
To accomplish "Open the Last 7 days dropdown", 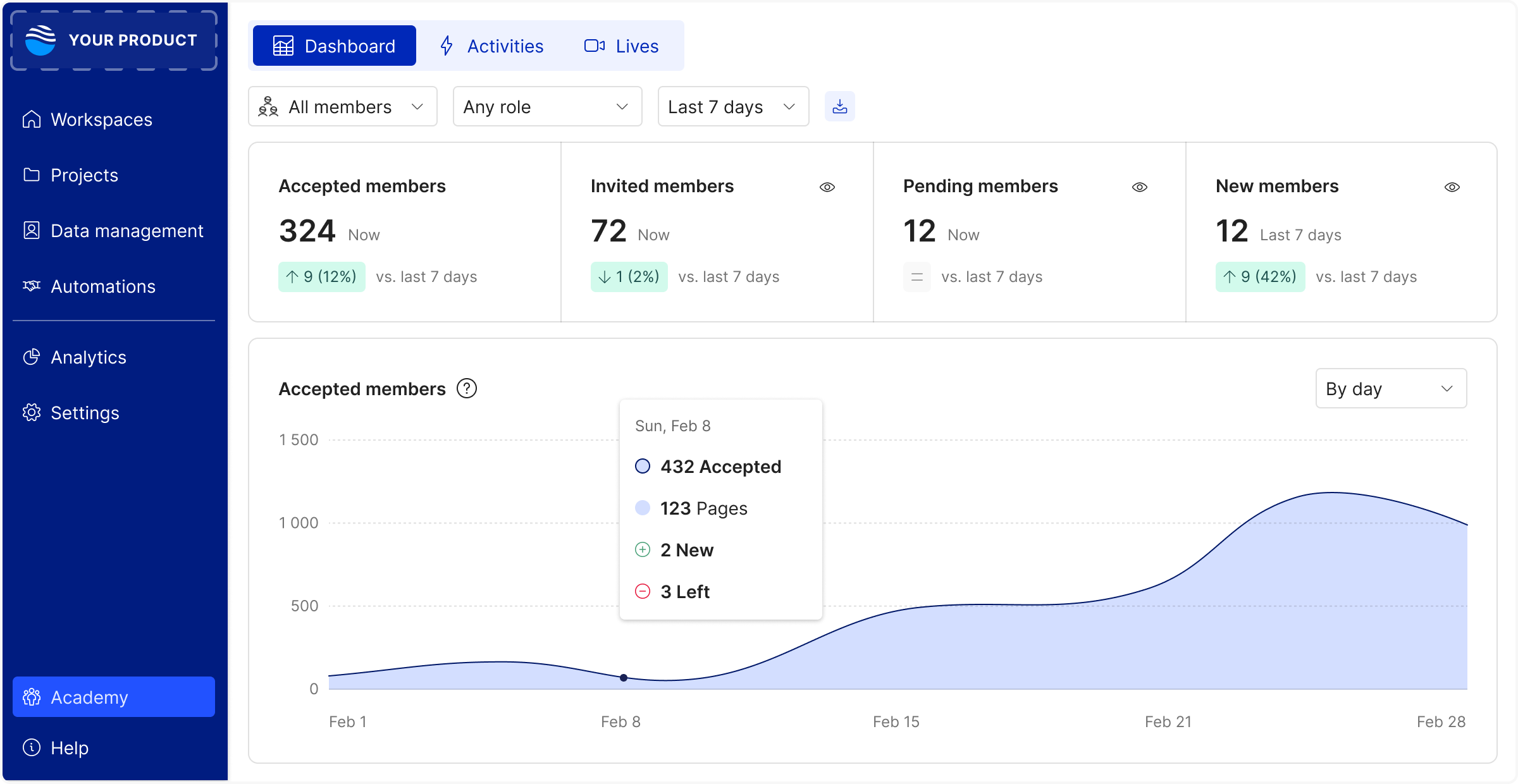I will click(x=733, y=107).
